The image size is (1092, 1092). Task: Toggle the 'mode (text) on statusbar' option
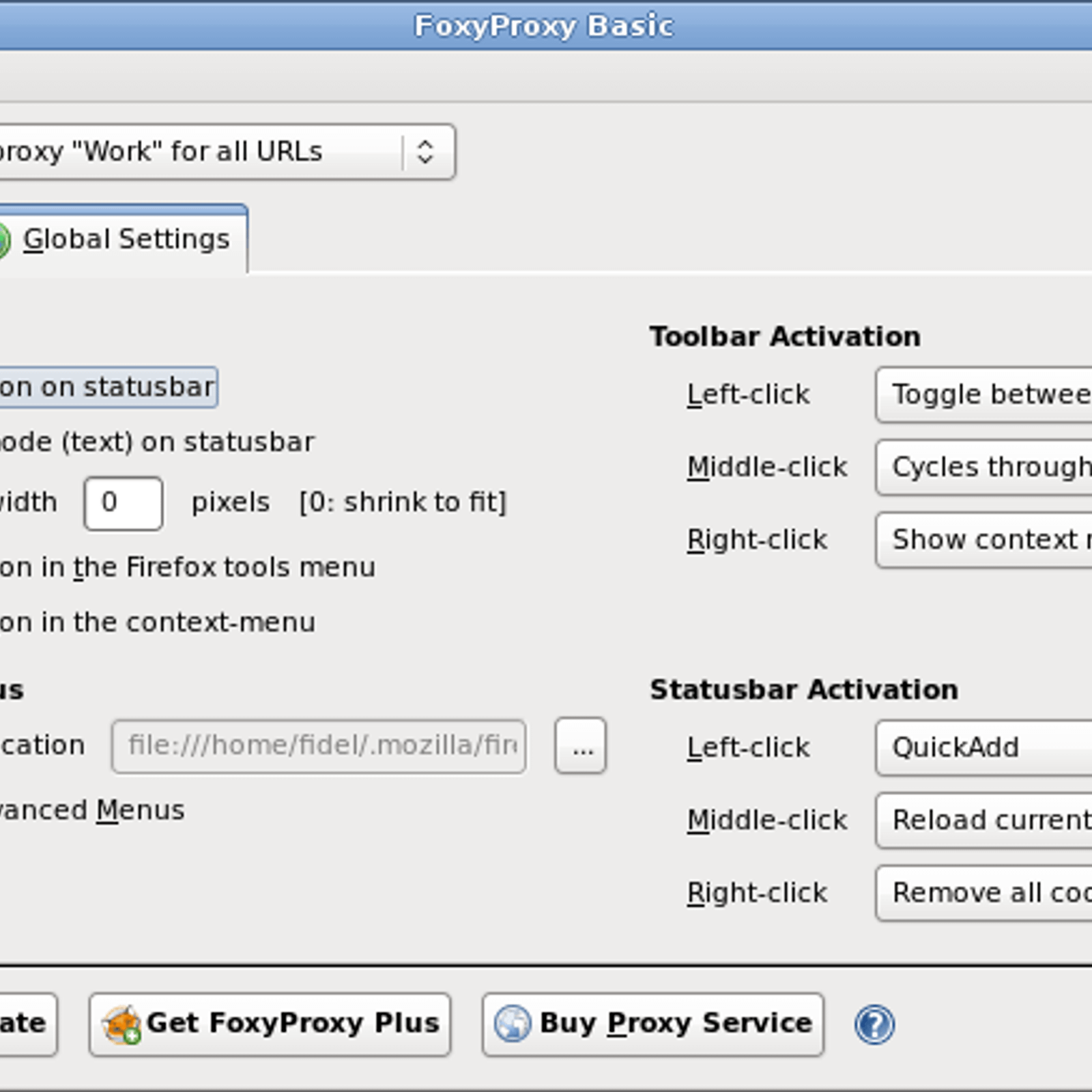[157, 442]
